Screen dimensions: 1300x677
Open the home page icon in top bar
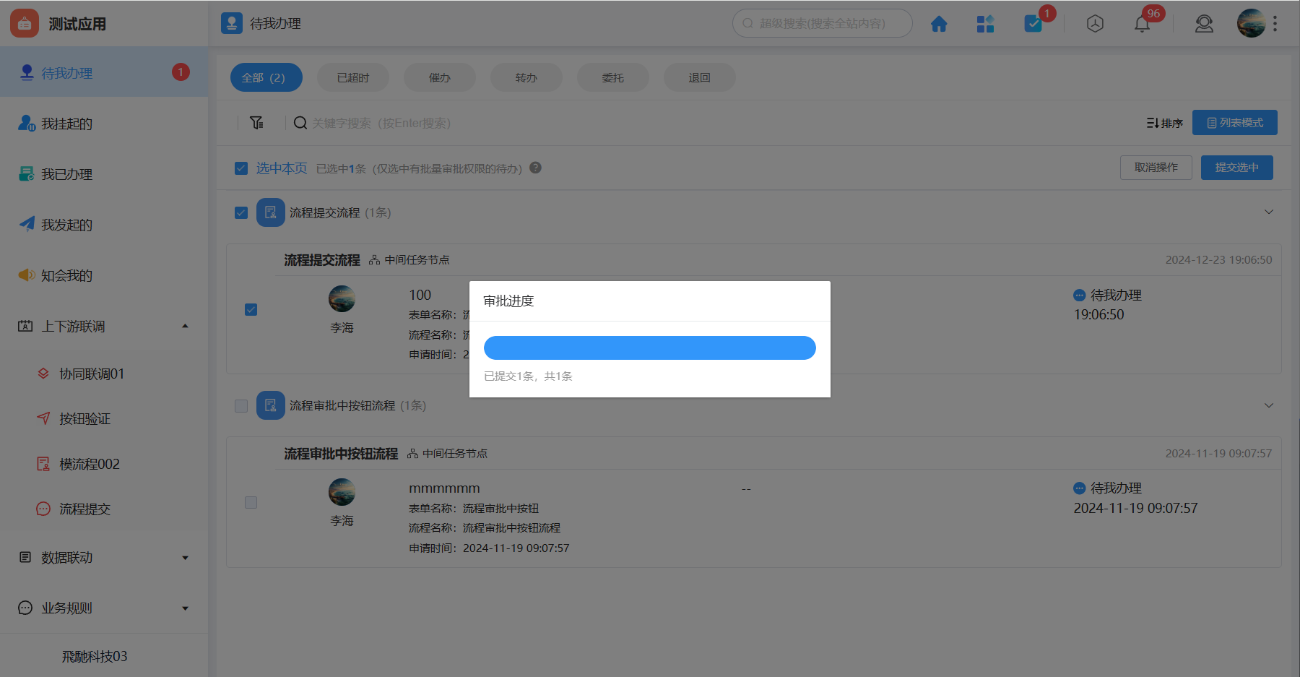click(x=938, y=22)
